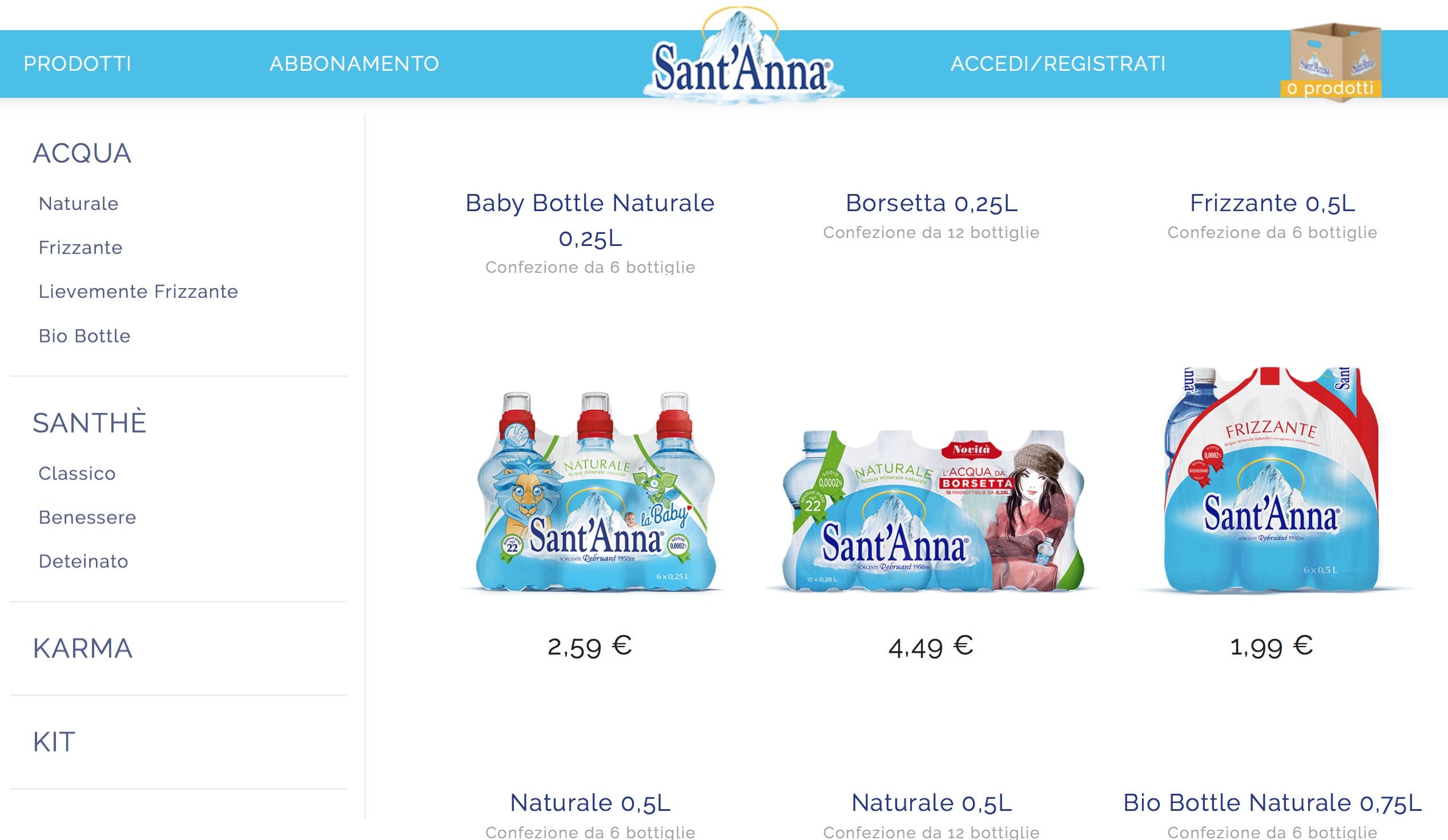Expand the KARMA section

click(83, 648)
